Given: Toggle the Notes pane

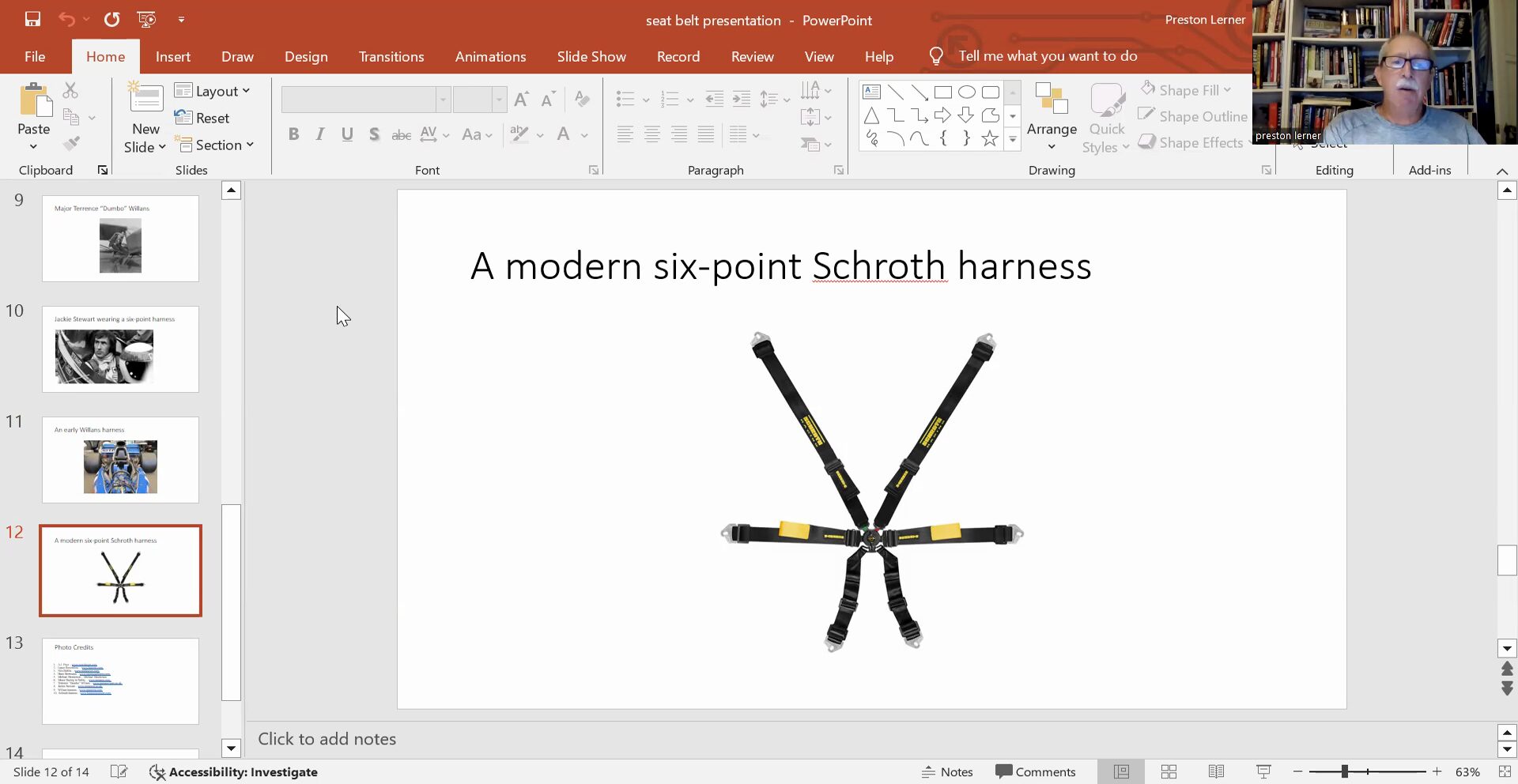Looking at the screenshot, I should click(x=947, y=772).
